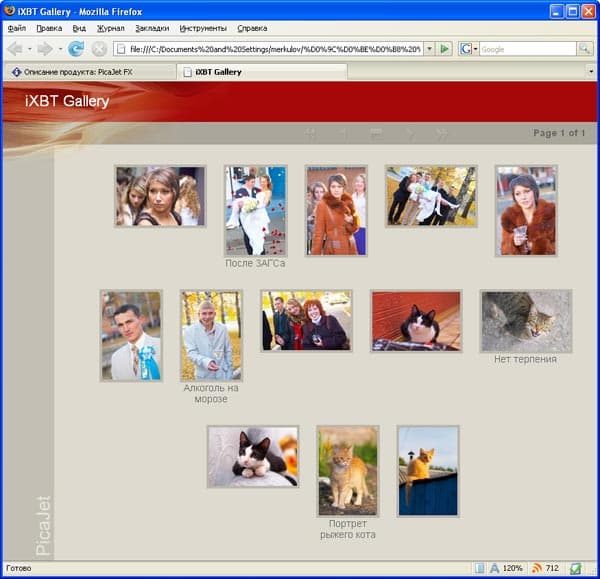Viewport: 600px width, 579px height.
Task: Open the Правка menu
Action: (49, 28)
